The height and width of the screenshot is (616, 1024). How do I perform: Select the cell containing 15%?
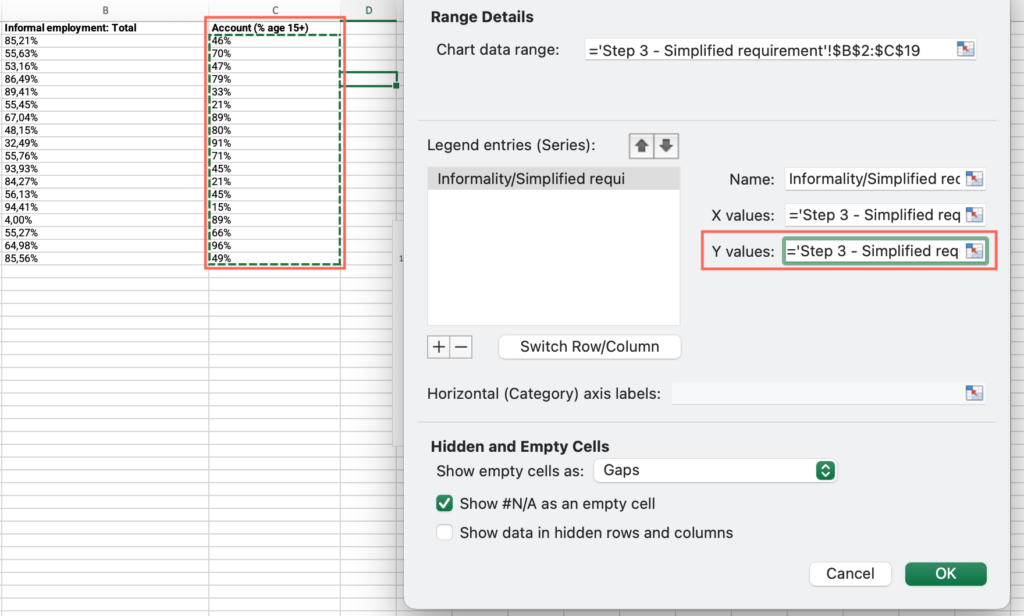[275, 207]
